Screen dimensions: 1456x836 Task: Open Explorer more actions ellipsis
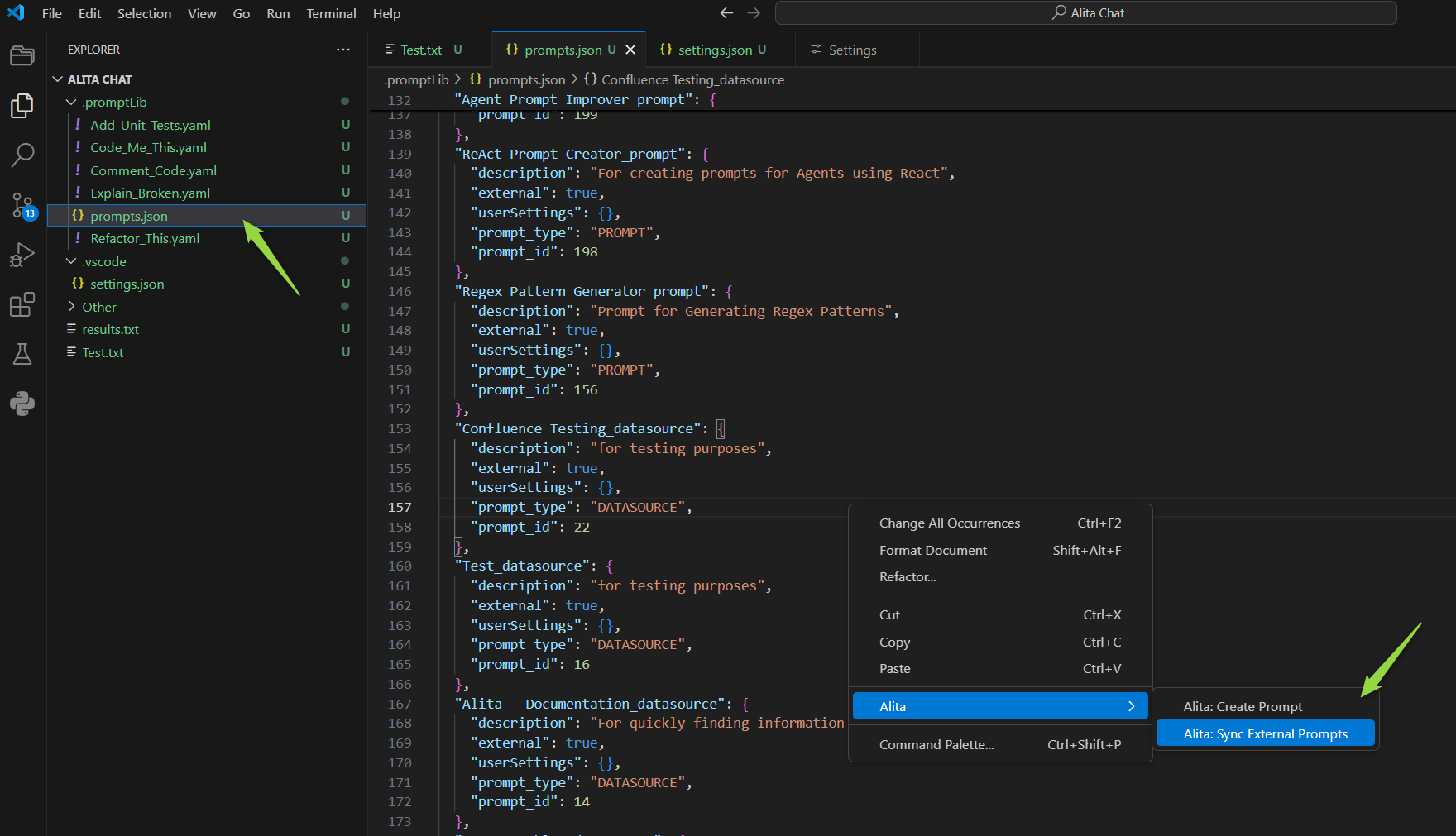[x=343, y=50]
